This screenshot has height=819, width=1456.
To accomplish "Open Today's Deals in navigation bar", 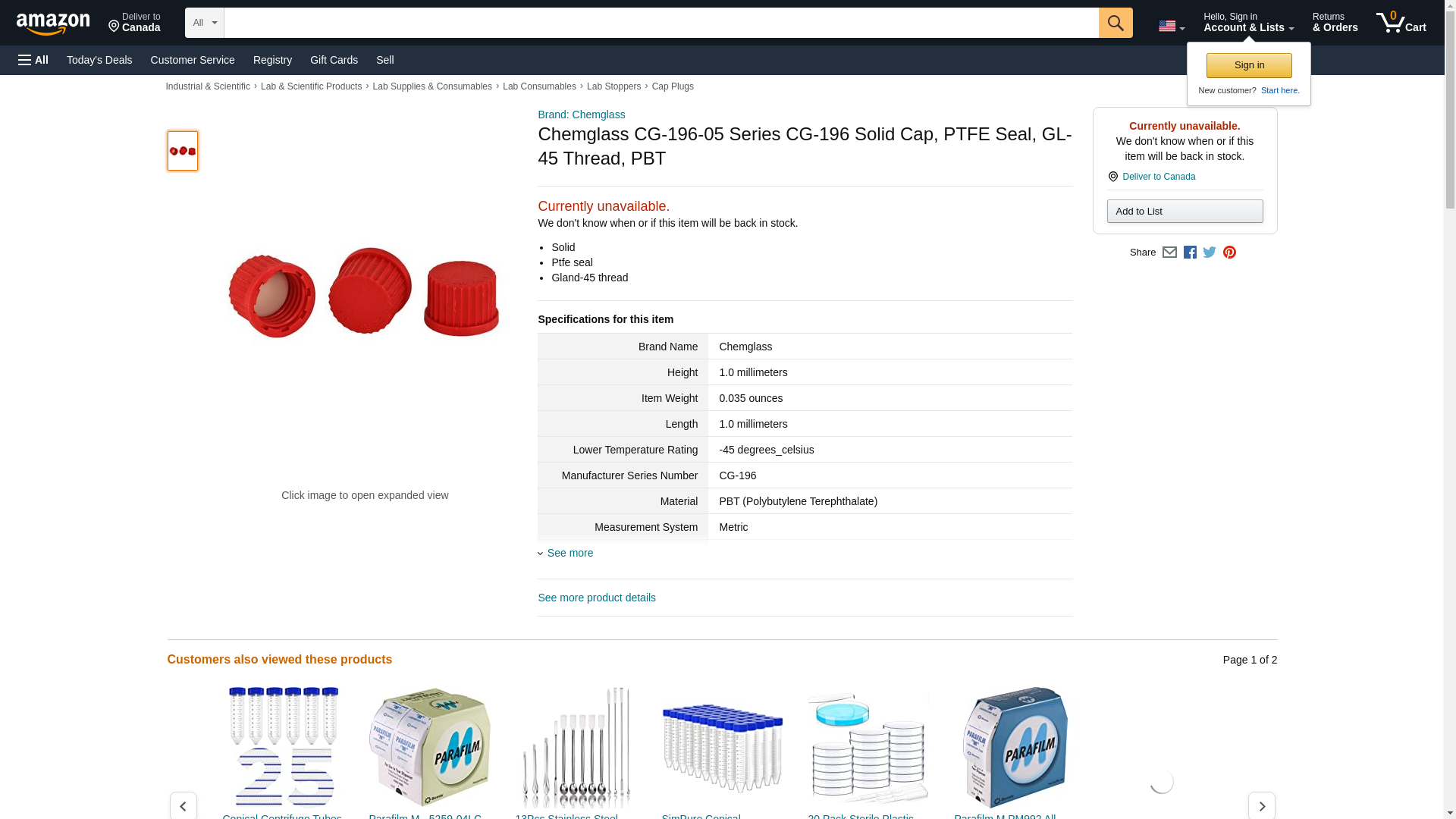I will coord(99,60).
